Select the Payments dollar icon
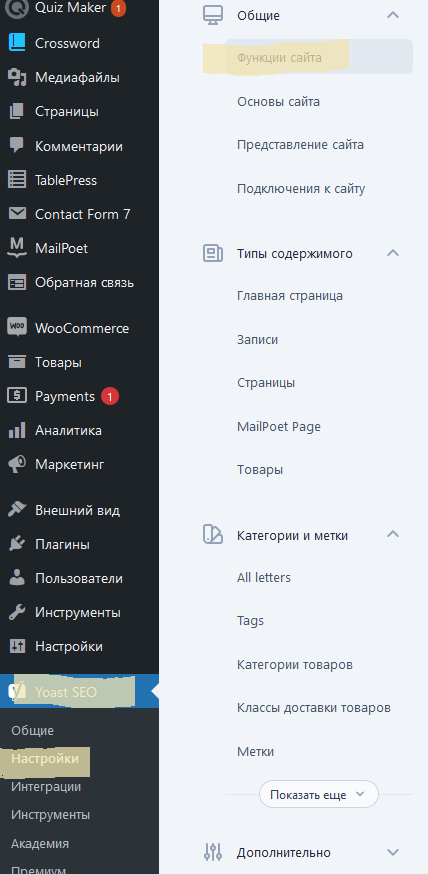428x875 pixels. (17, 396)
